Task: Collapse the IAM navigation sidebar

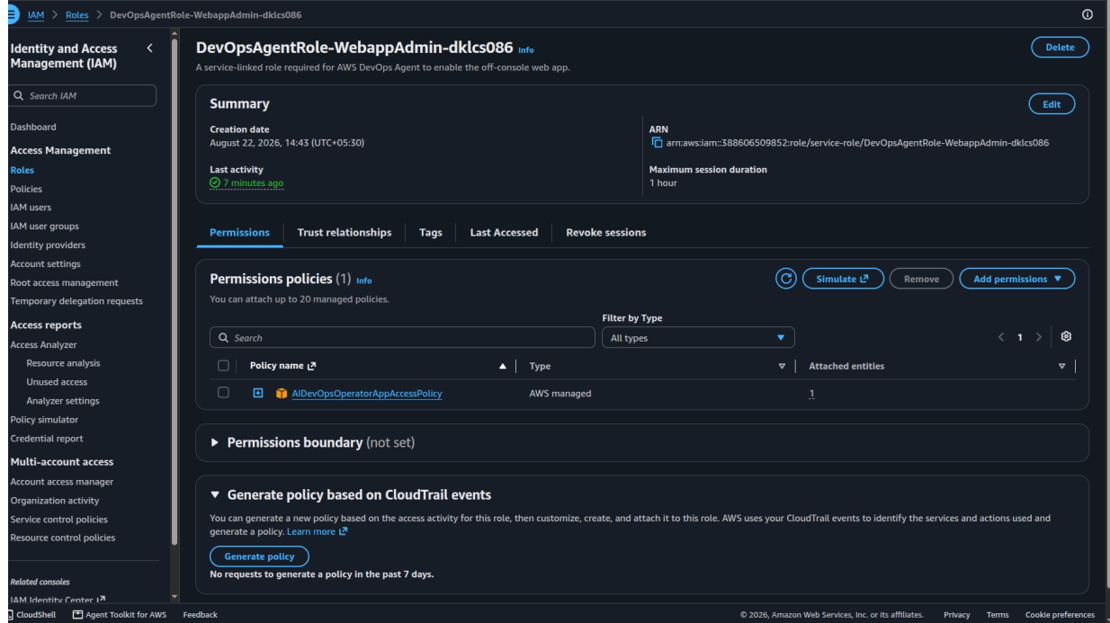Action: point(149,48)
